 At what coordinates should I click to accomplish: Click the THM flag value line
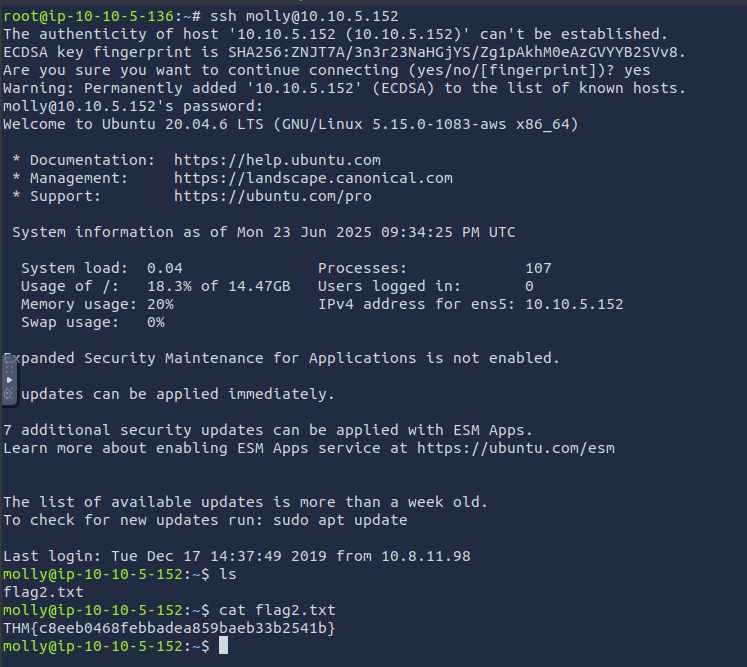(x=169, y=628)
